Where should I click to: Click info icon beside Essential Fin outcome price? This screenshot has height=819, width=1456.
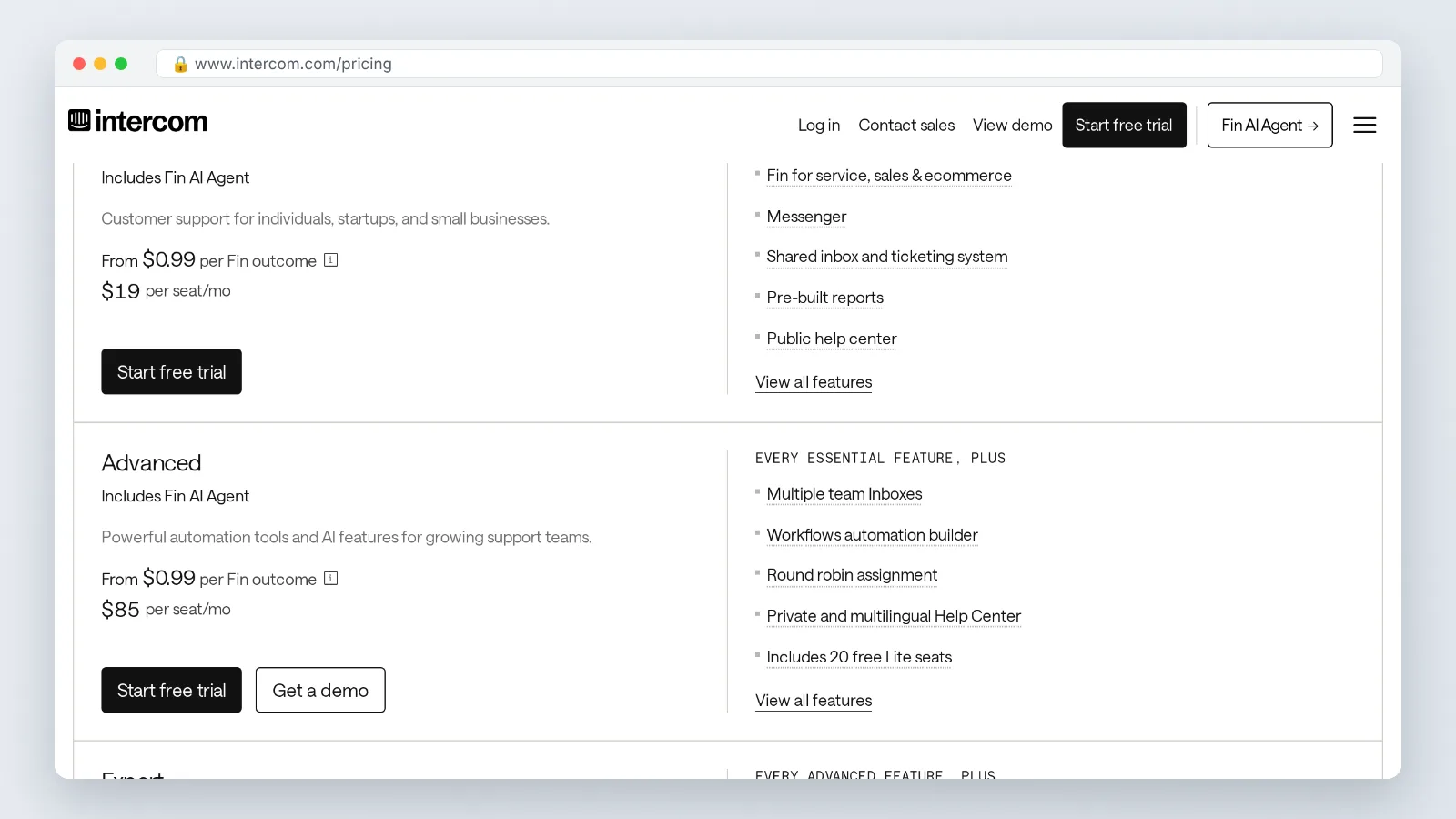click(331, 260)
